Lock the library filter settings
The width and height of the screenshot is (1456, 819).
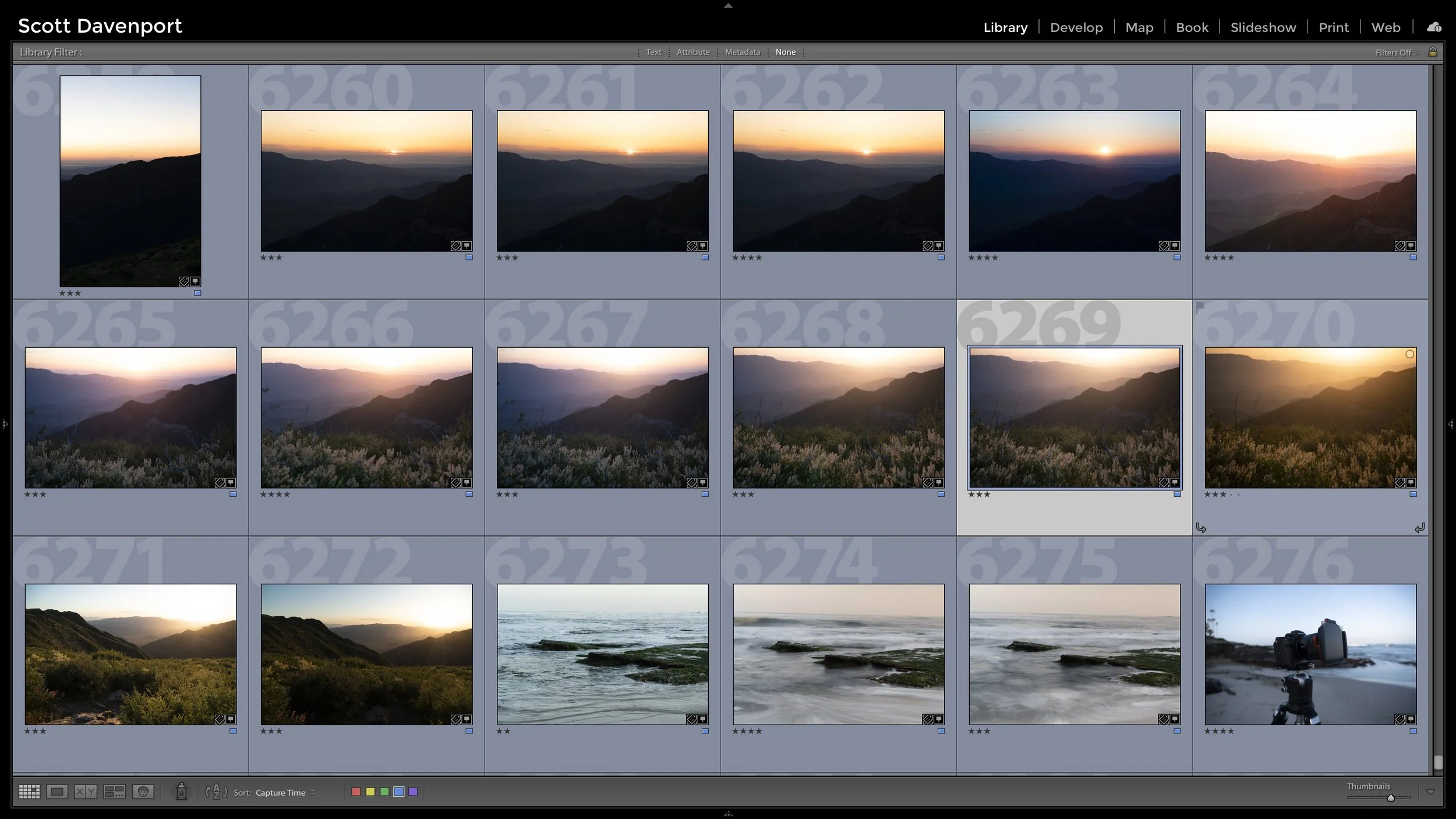[1434, 52]
